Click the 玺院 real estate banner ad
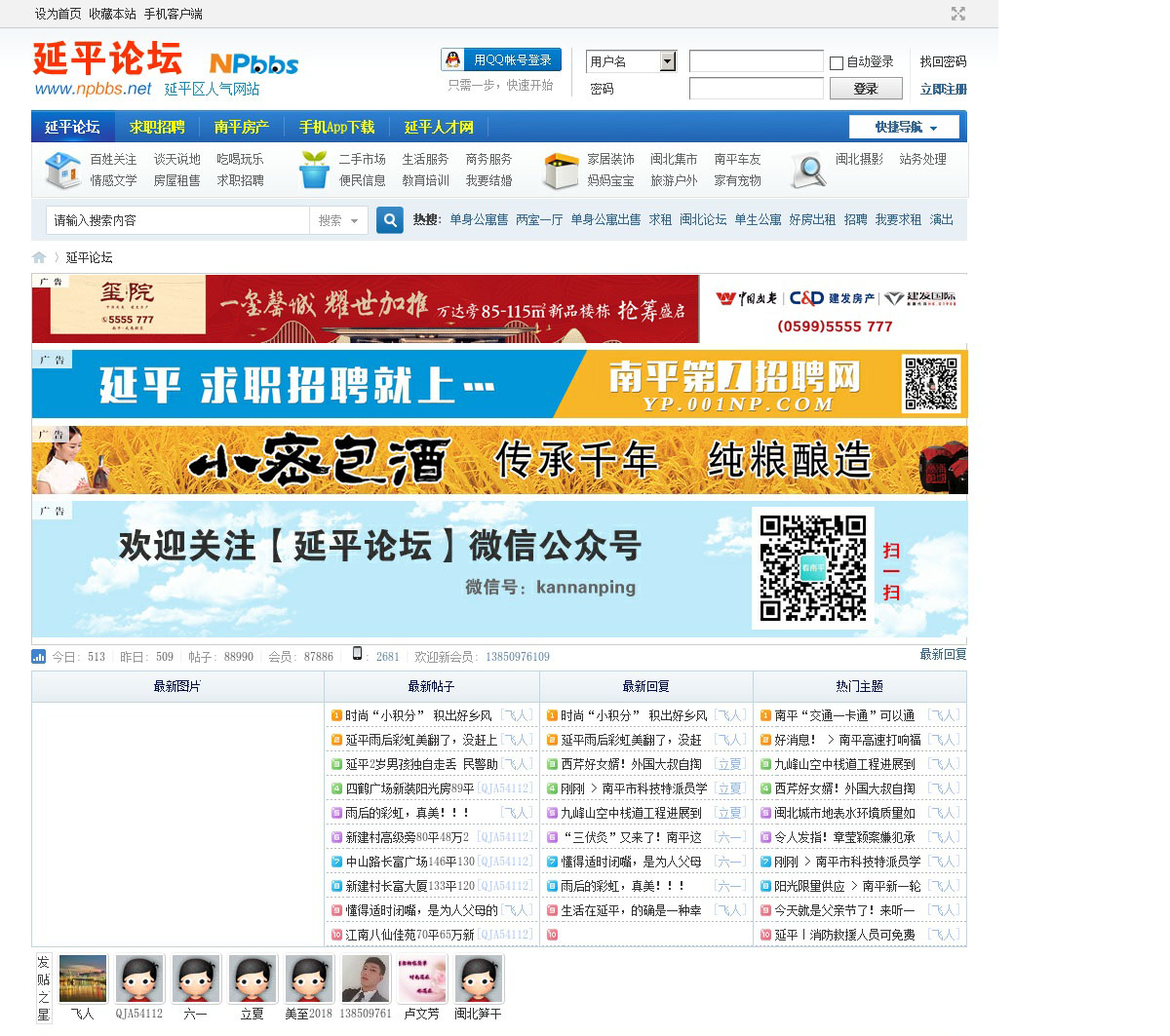Image resolution: width=1170 pixels, height=1036 pixels. point(499,309)
